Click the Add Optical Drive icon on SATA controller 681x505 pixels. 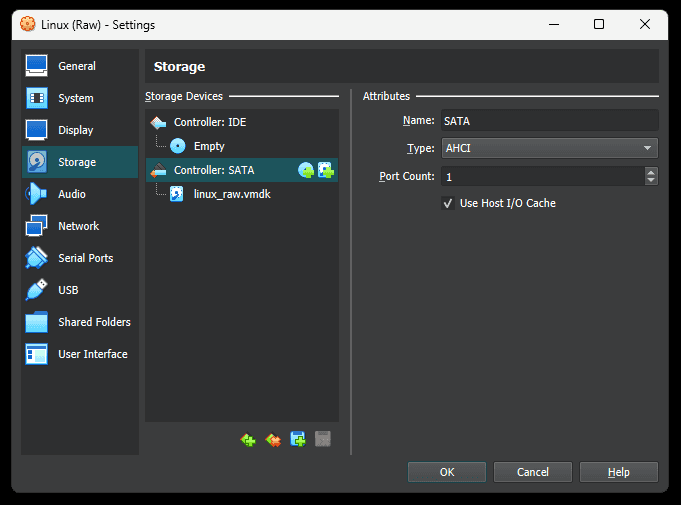coord(306,171)
